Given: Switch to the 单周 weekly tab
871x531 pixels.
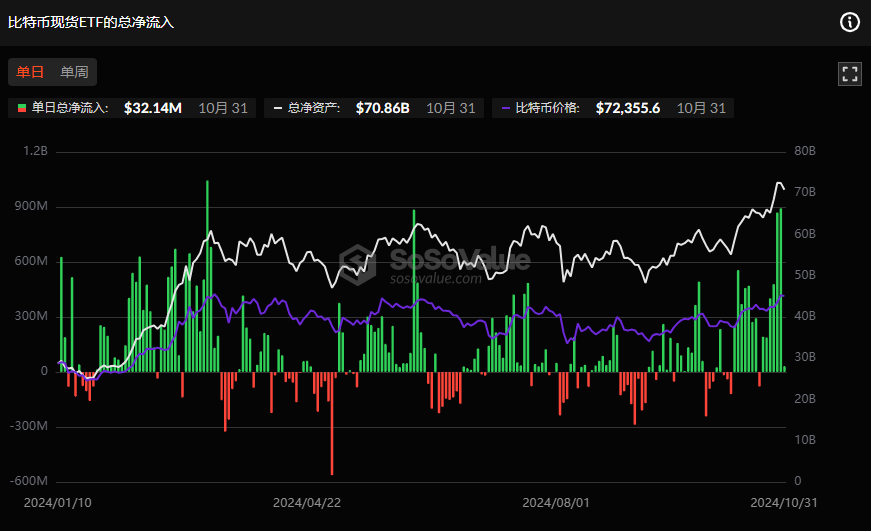Looking at the screenshot, I should [x=74, y=72].
